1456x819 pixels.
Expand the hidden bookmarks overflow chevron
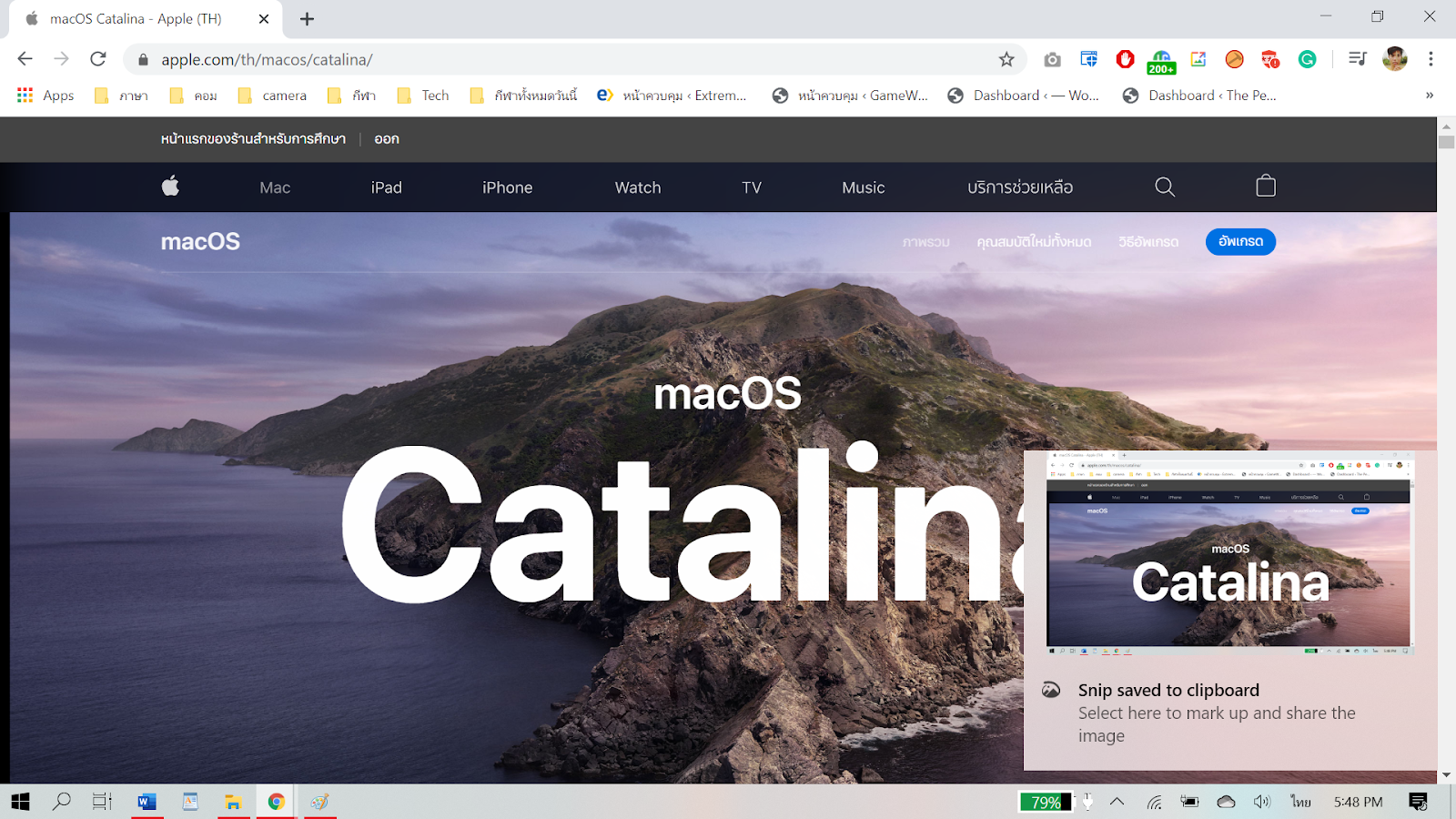click(x=1430, y=96)
